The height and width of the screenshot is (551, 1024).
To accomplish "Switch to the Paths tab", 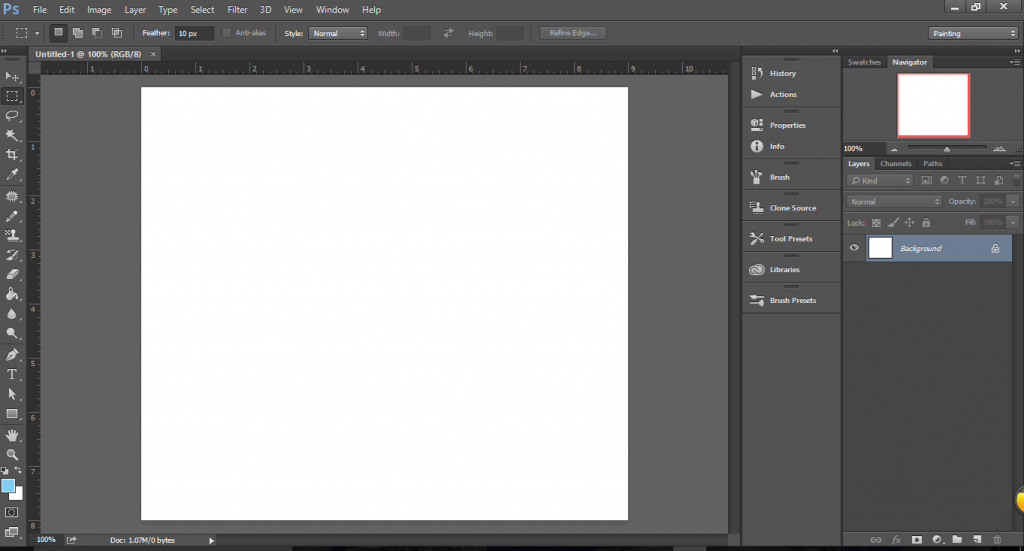I will pyautogui.click(x=933, y=164).
